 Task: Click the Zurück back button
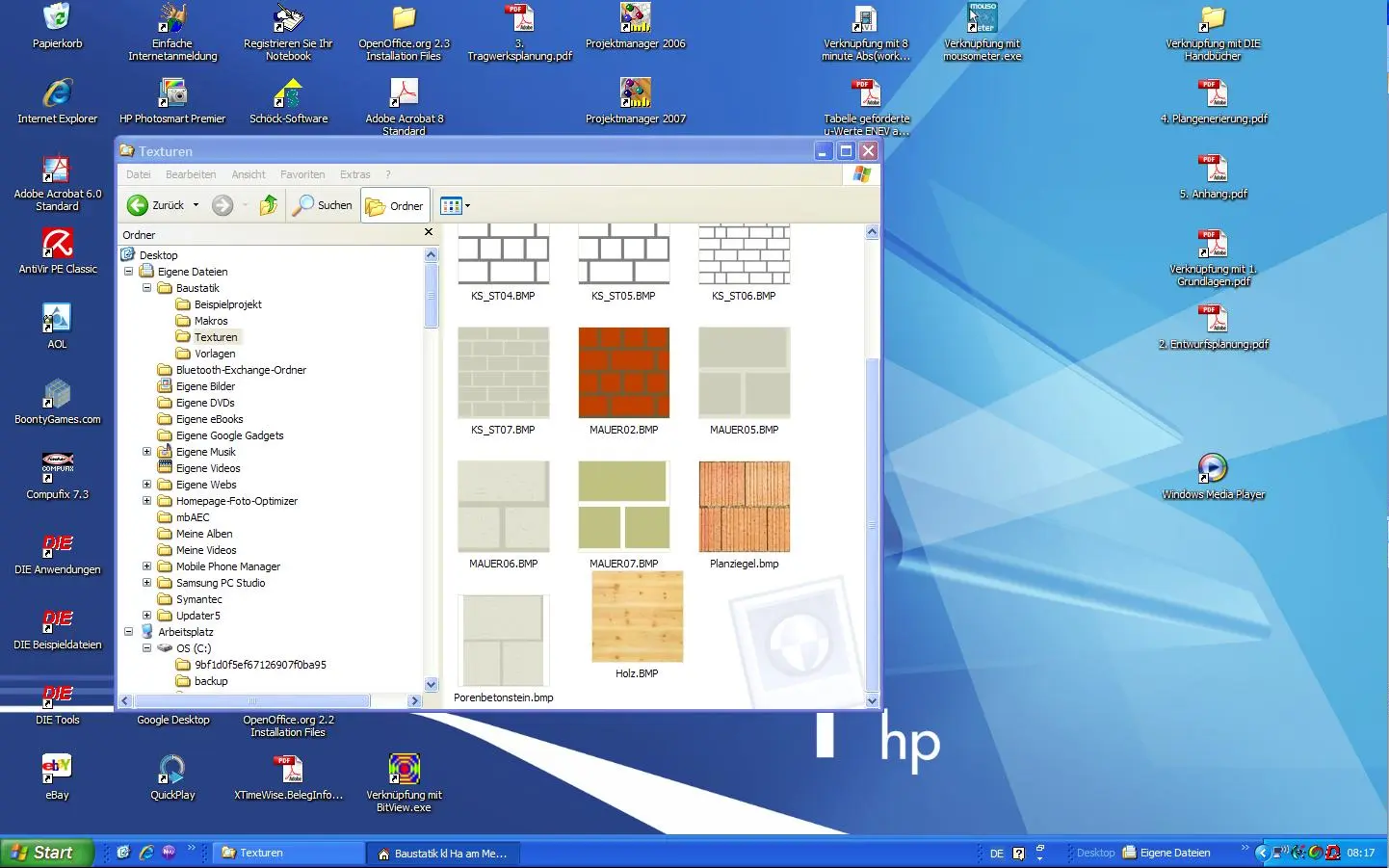point(155,205)
